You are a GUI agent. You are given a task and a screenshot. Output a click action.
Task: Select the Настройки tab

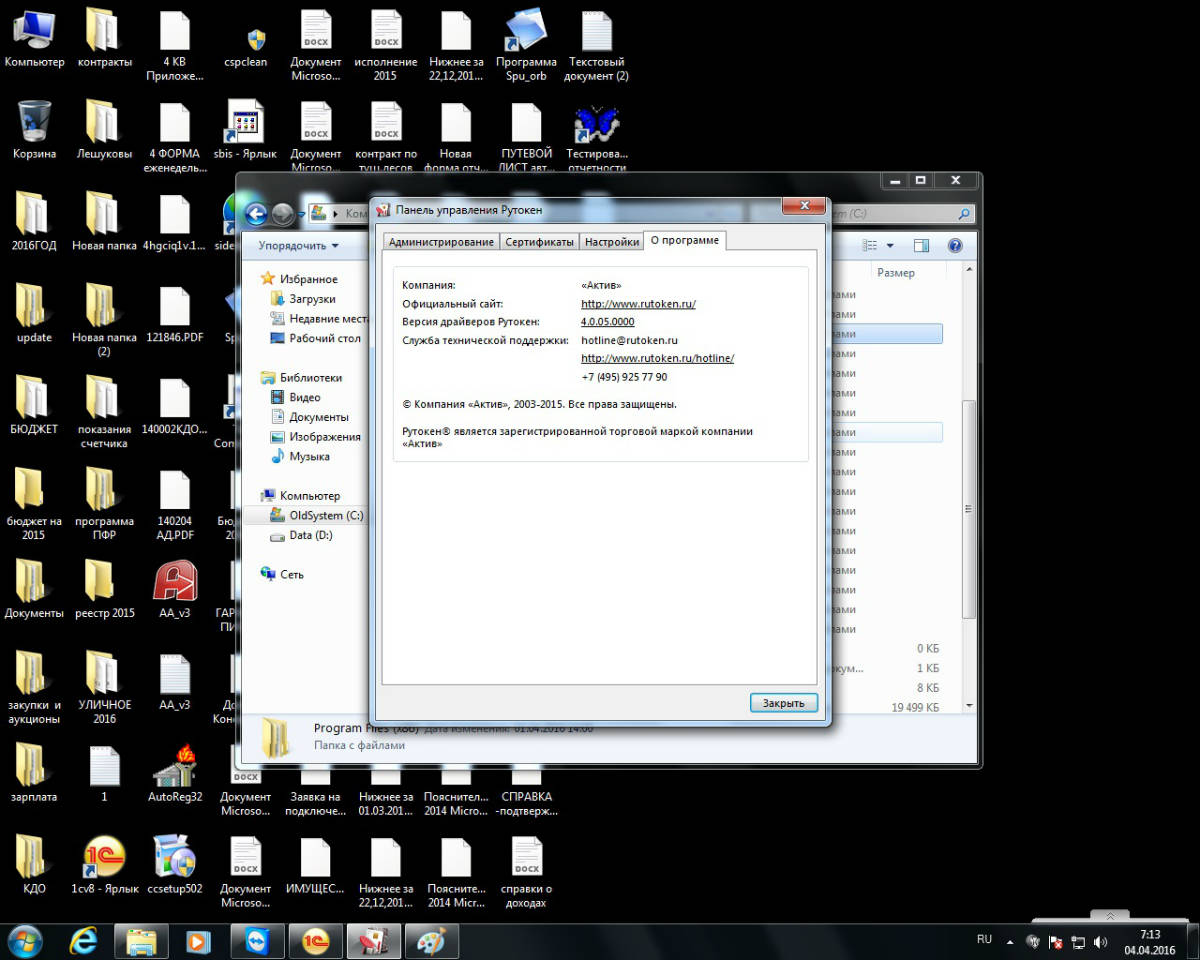[x=611, y=242]
